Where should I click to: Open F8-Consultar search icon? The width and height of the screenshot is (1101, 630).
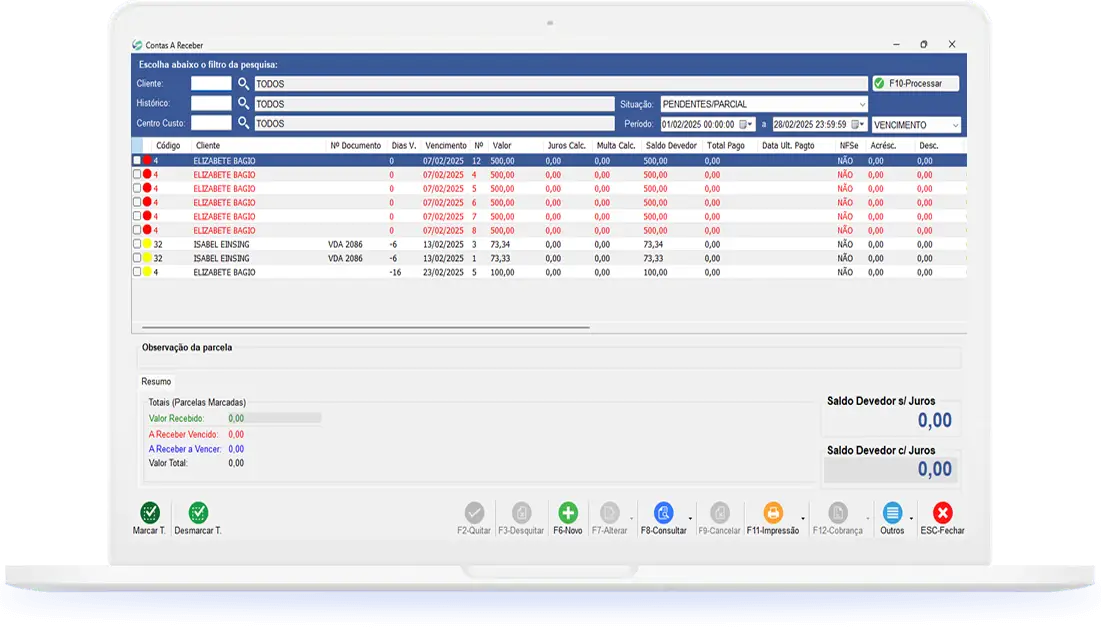(x=663, y=513)
